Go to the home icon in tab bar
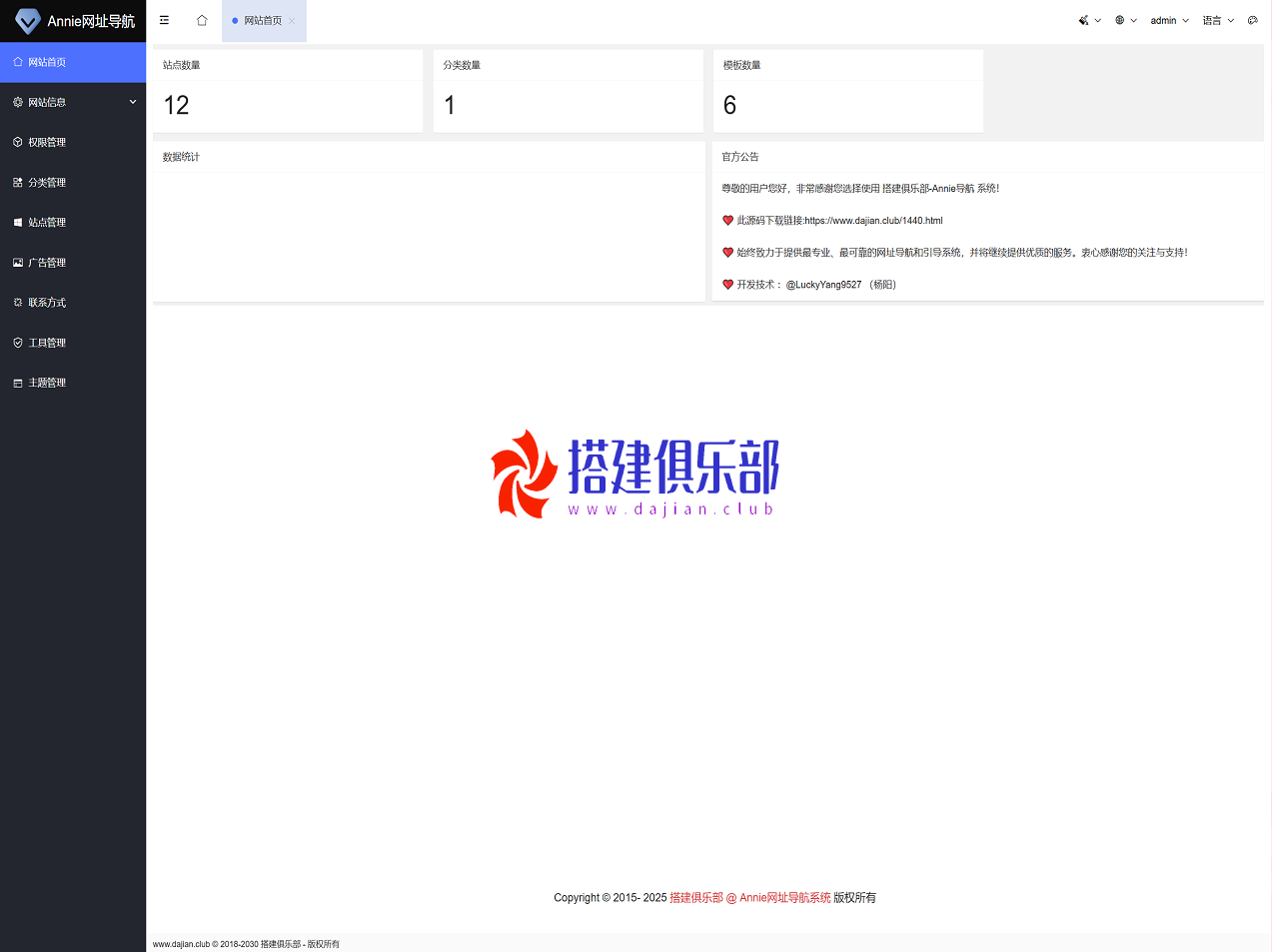The height and width of the screenshot is (952, 1272). click(202, 20)
